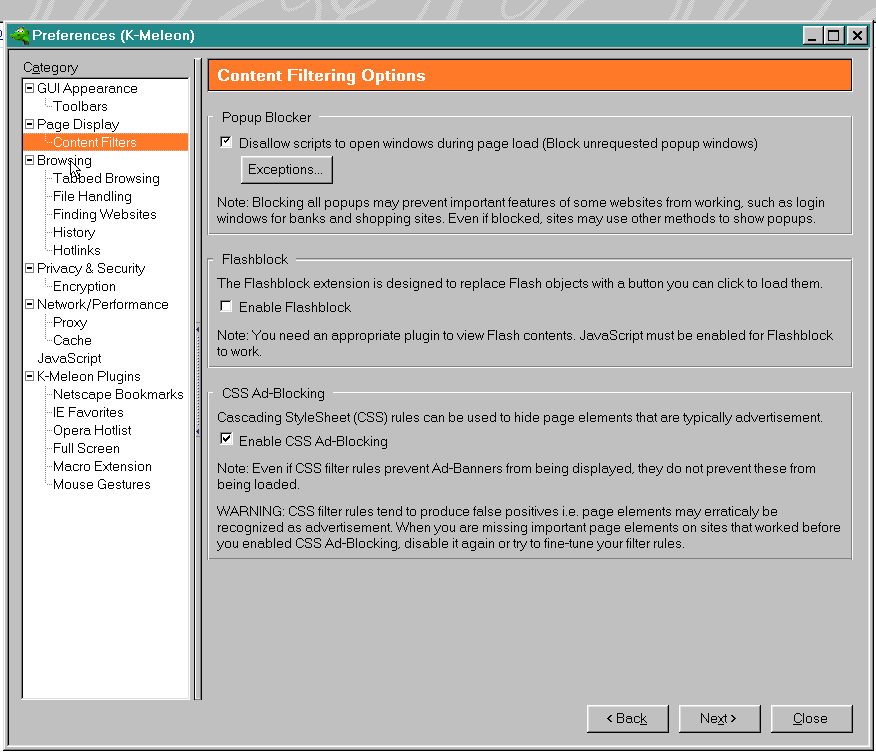Select the Encryption category item
The height and width of the screenshot is (754, 876).
[x=84, y=286]
